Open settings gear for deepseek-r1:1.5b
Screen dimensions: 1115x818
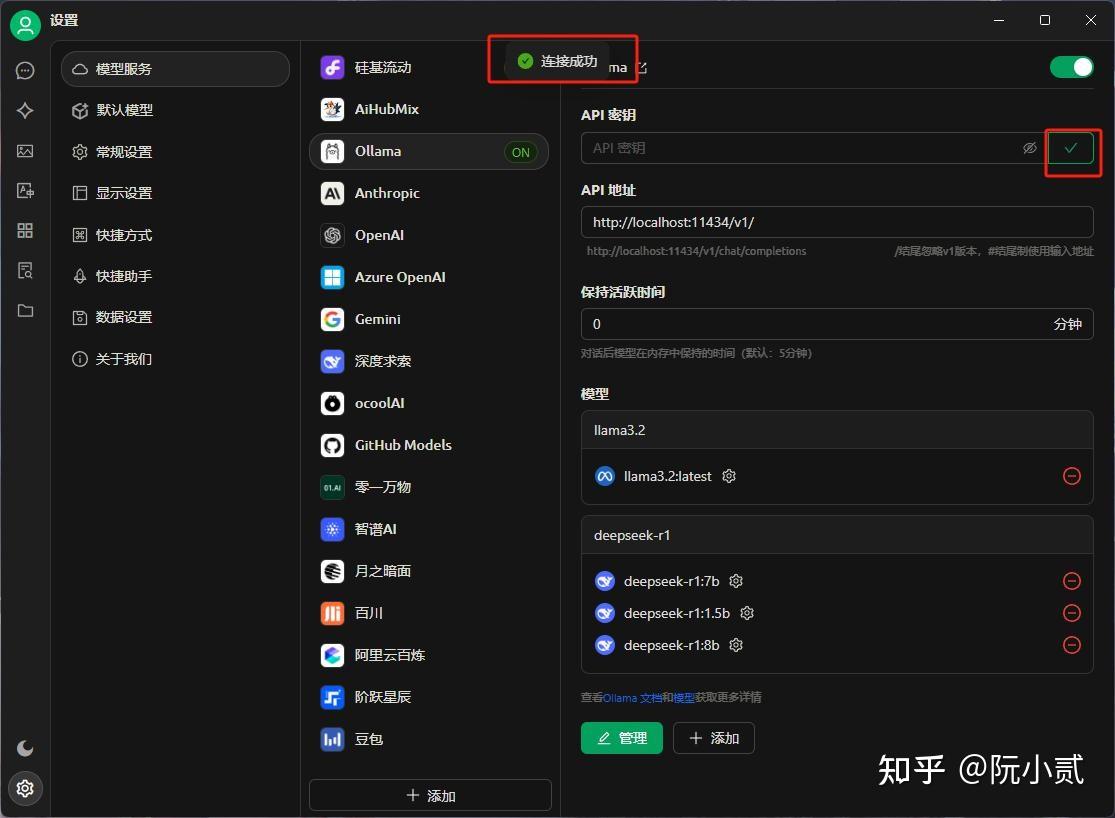coord(747,613)
